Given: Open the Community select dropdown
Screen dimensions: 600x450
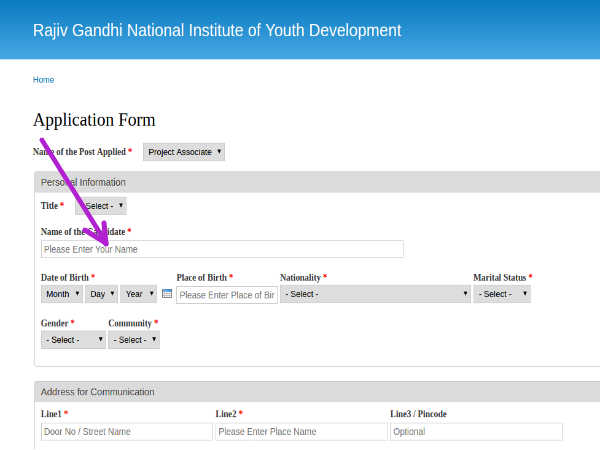Looking at the screenshot, I should (x=134, y=340).
